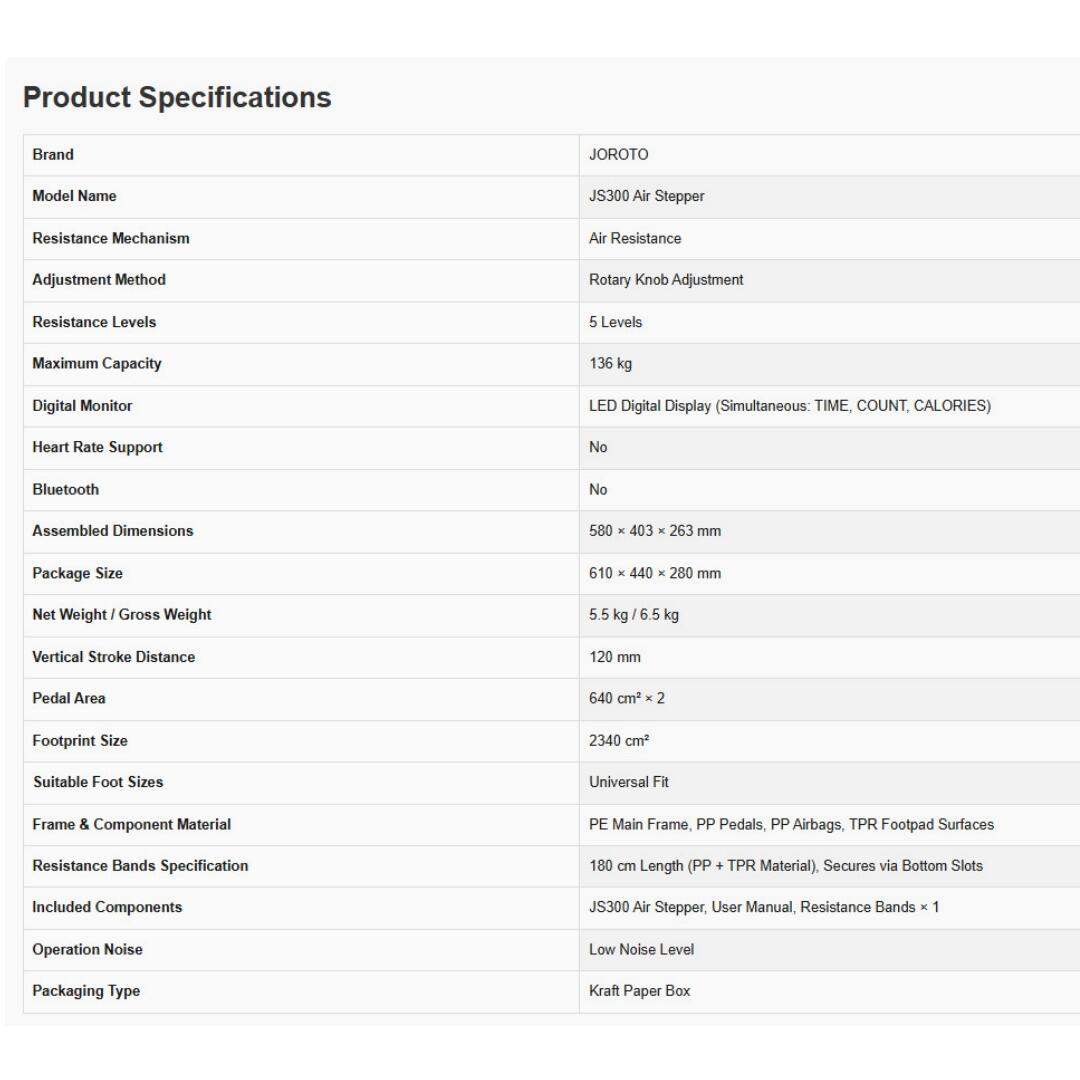The height and width of the screenshot is (1080, 1080).
Task: Click the LED Digital Display description
Action: tap(790, 406)
